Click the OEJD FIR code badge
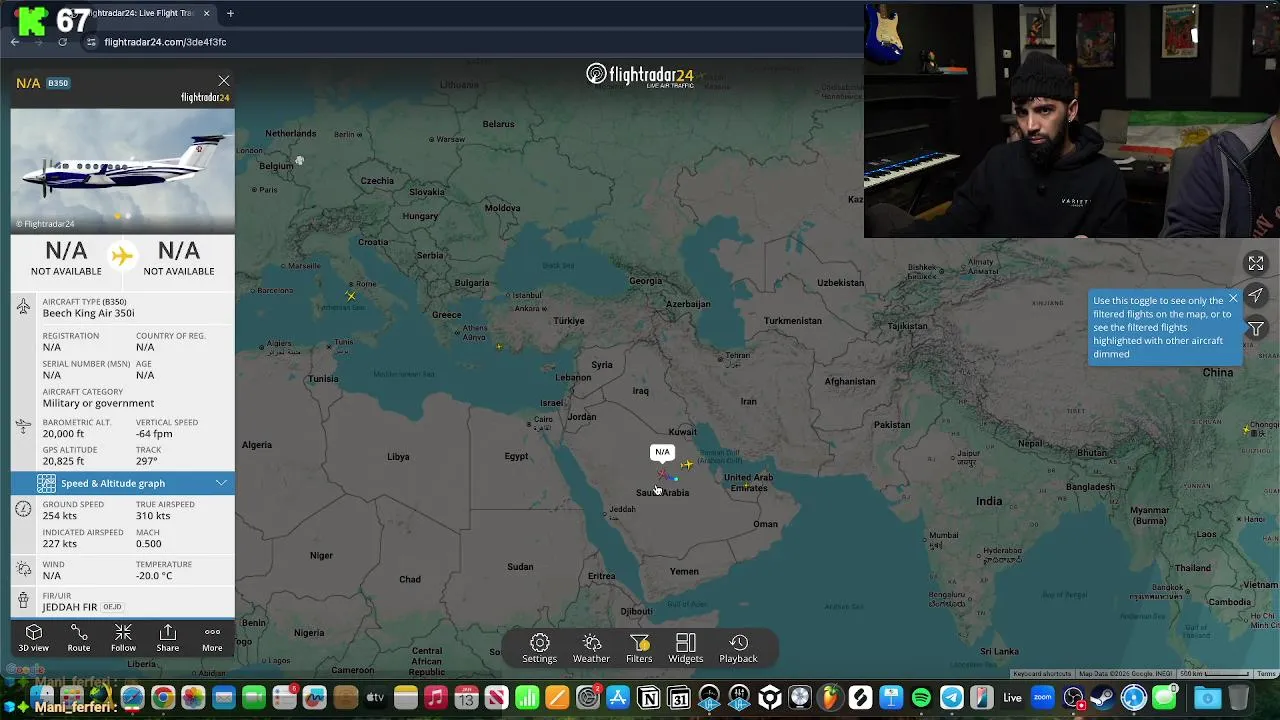The height and width of the screenshot is (720, 1280). point(111,607)
